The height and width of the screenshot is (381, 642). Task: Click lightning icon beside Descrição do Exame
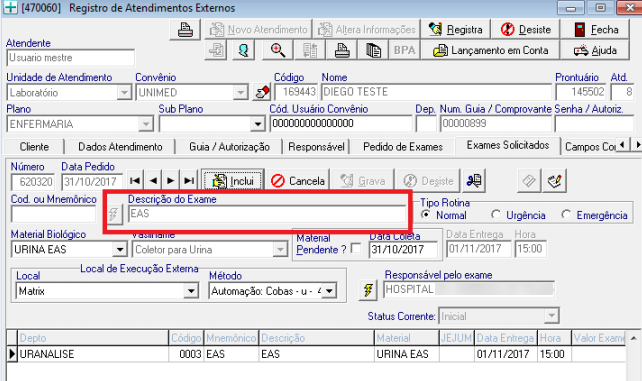tap(114, 214)
